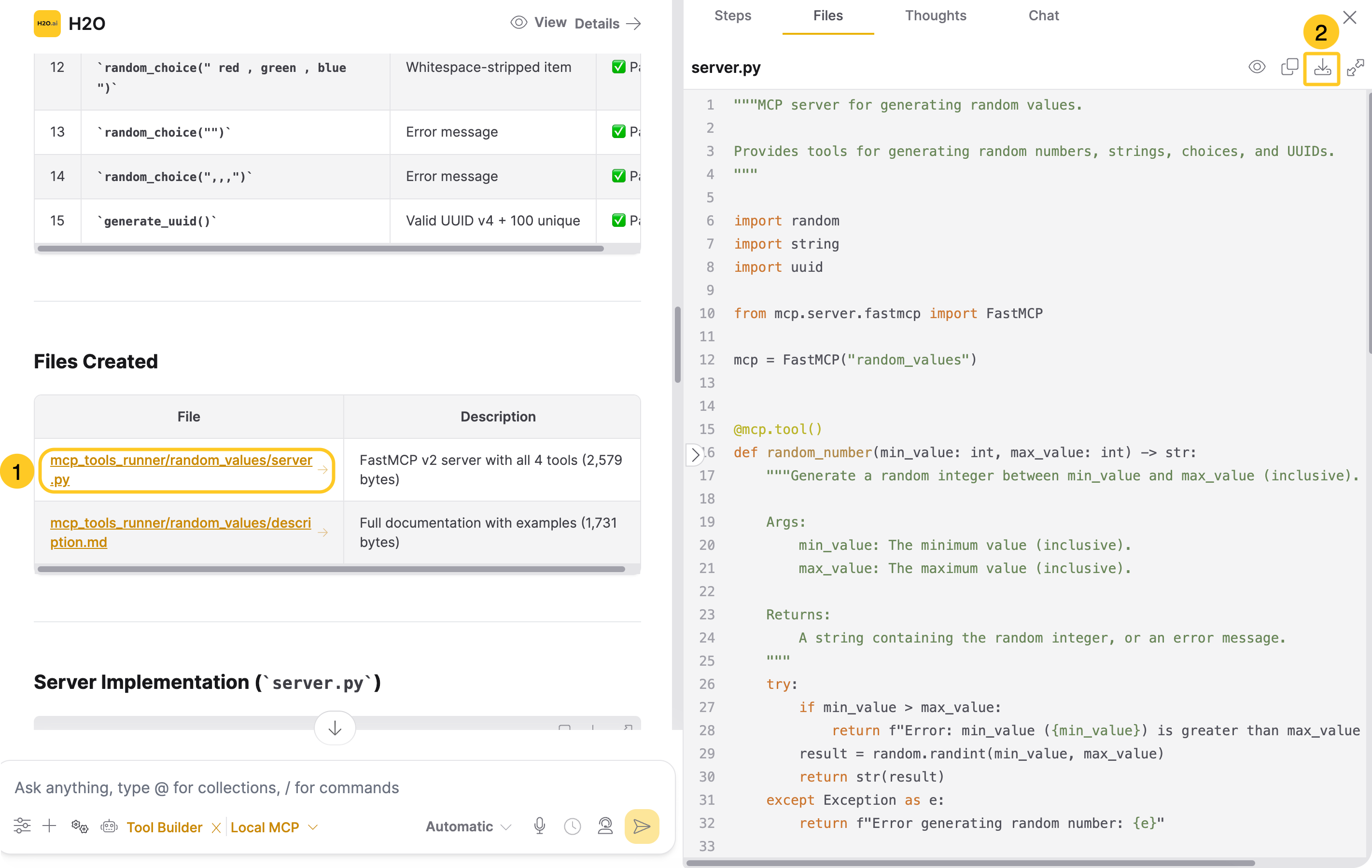The width and height of the screenshot is (1372, 868).
Task: Open the Local MCP dropdown
Action: coord(274,827)
